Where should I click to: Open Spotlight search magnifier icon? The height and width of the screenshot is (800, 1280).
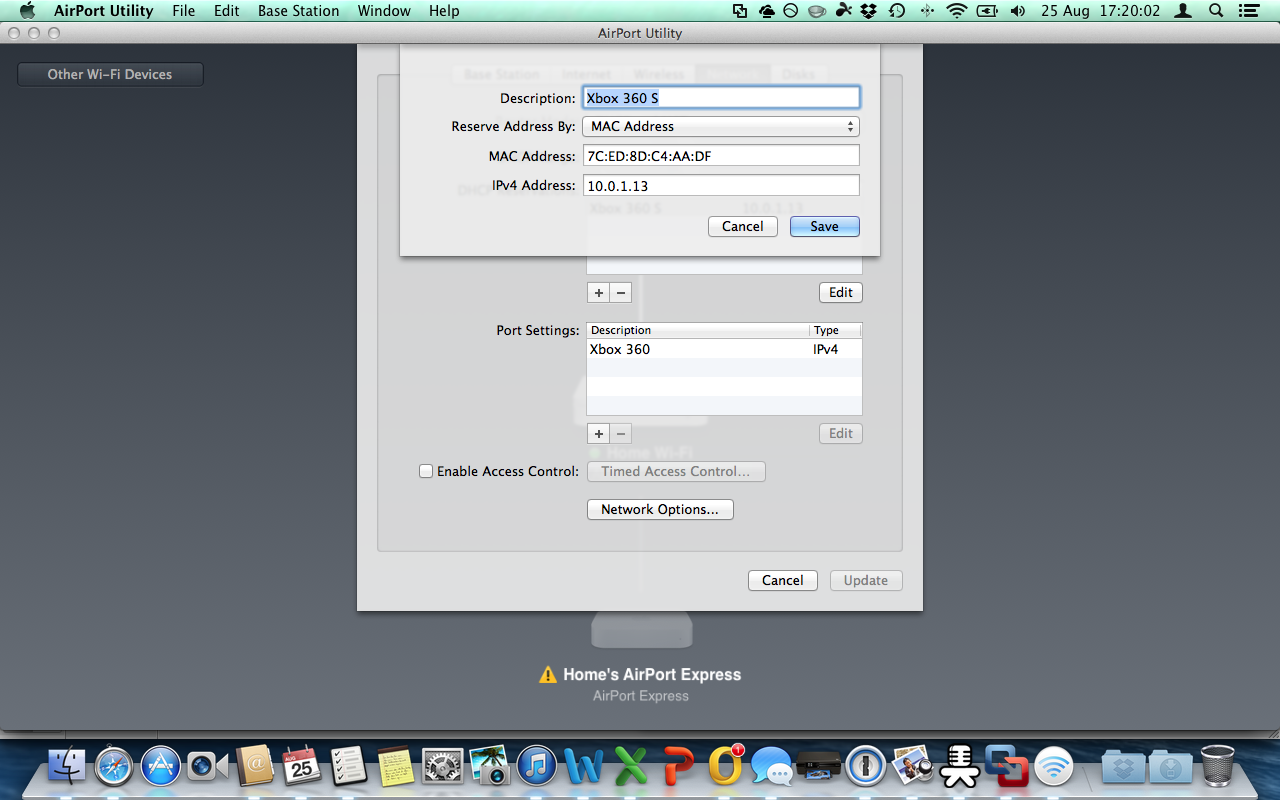pos(1216,11)
